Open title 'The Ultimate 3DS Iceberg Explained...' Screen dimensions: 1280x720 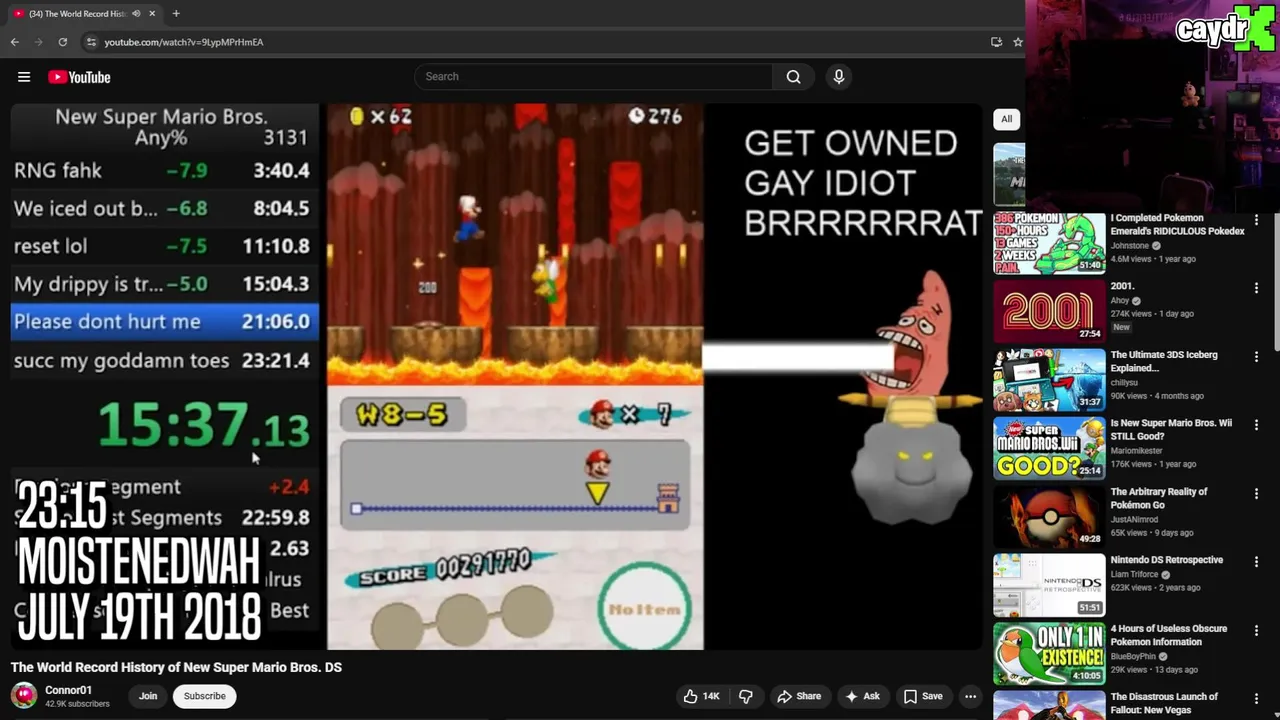[x=1164, y=361]
